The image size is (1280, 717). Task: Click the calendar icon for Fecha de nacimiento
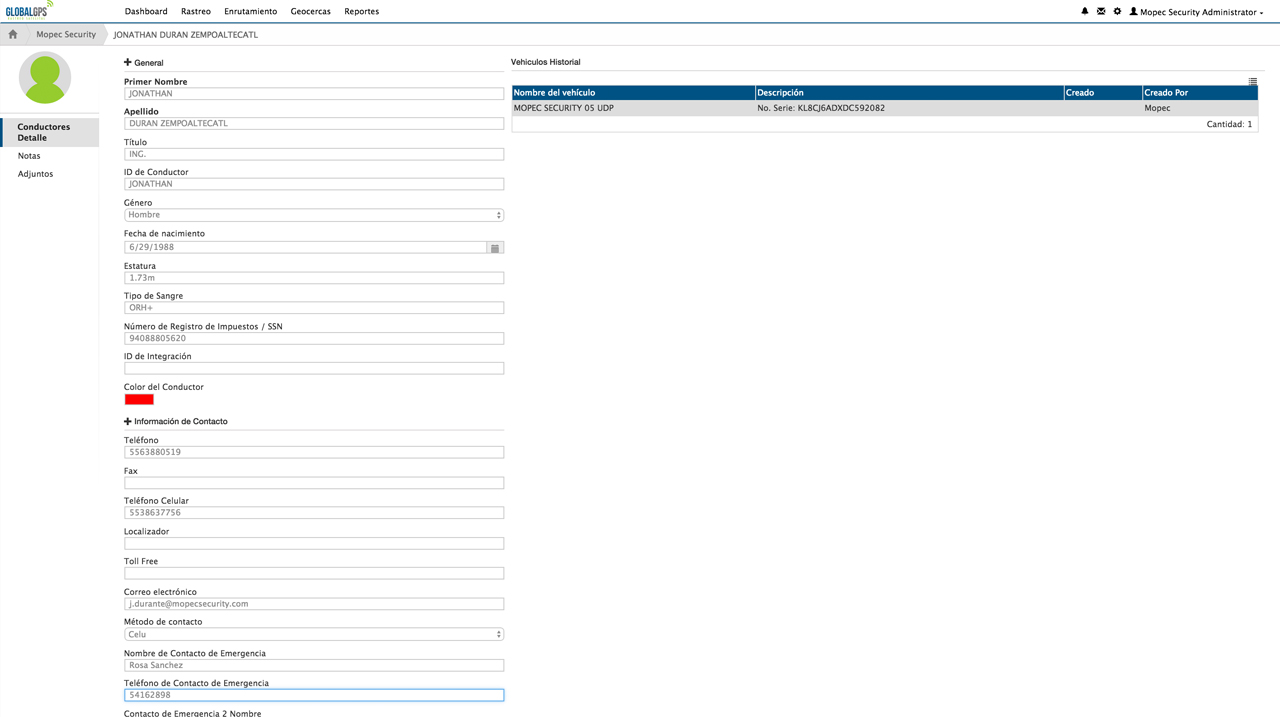[x=495, y=248]
